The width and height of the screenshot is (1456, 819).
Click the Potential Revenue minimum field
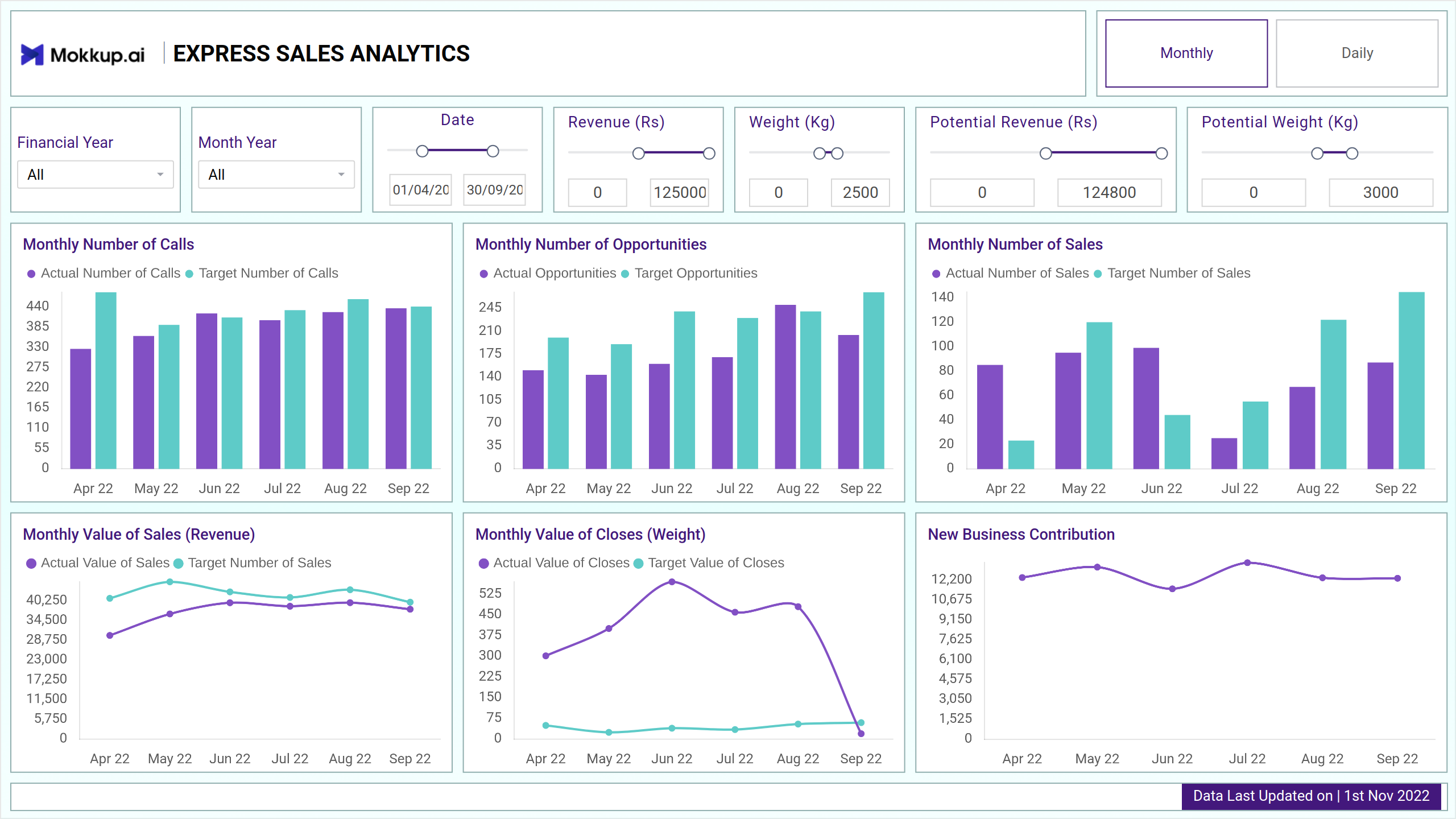[x=982, y=193]
